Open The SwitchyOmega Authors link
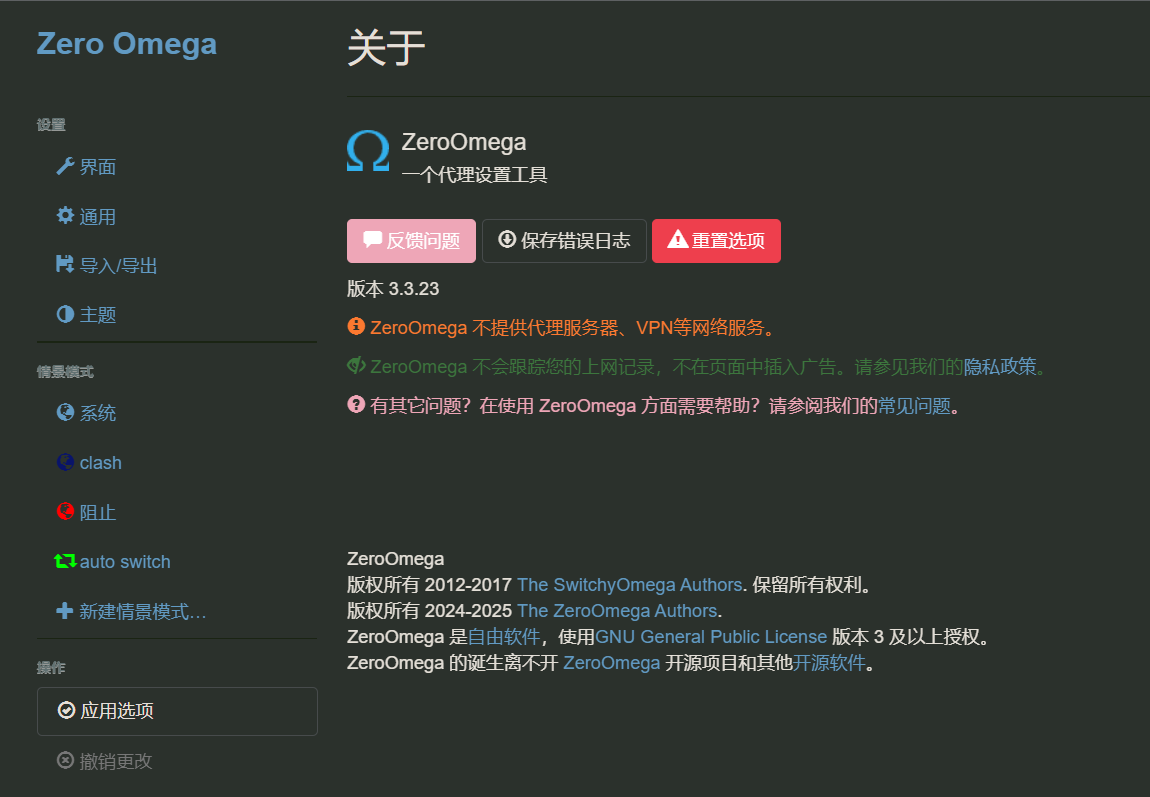Image resolution: width=1150 pixels, height=797 pixels. pos(629,585)
